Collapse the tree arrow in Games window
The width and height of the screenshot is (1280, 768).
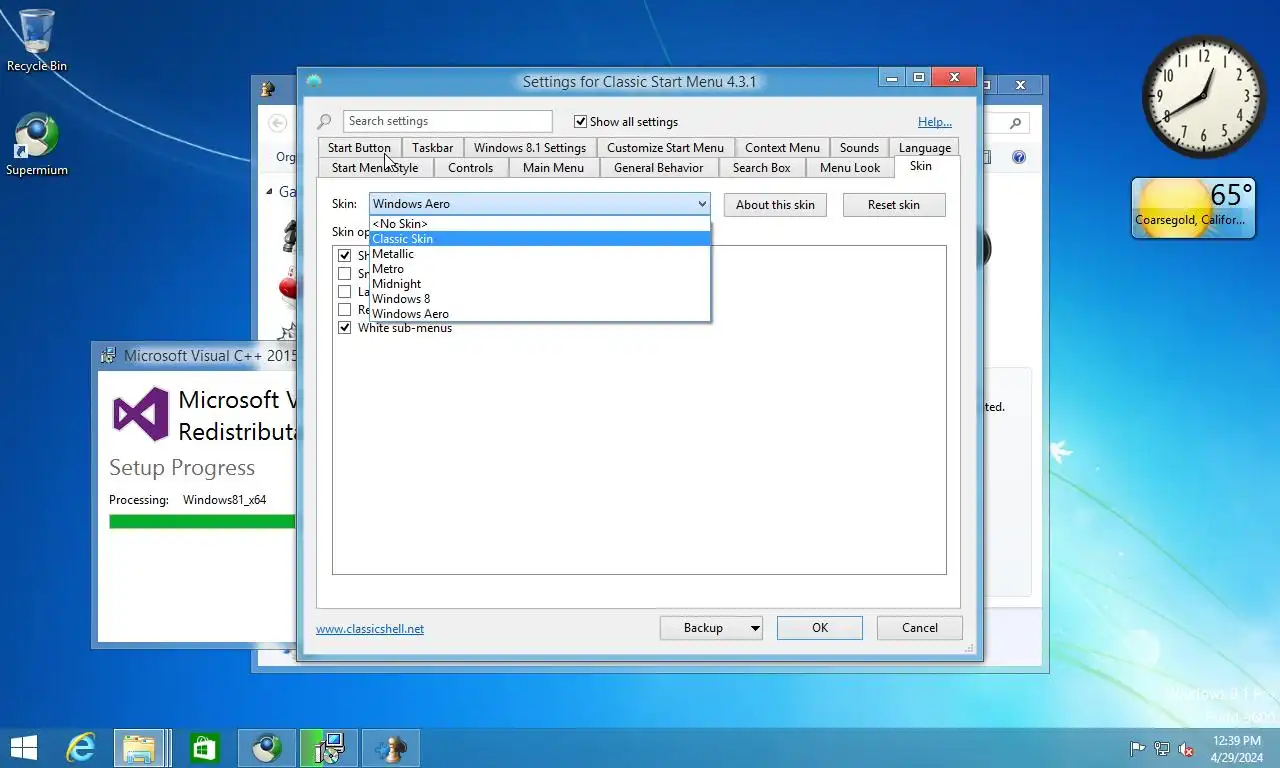[269, 192]
